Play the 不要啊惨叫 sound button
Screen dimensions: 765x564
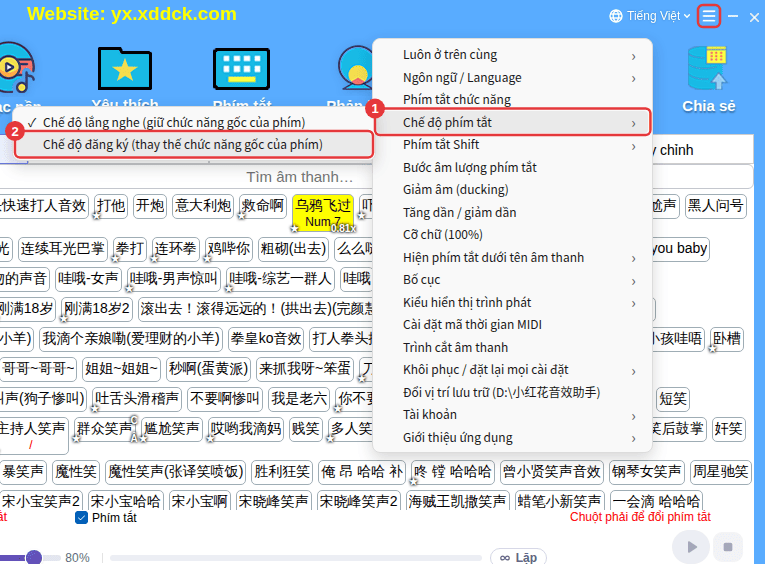click(225, 399)
